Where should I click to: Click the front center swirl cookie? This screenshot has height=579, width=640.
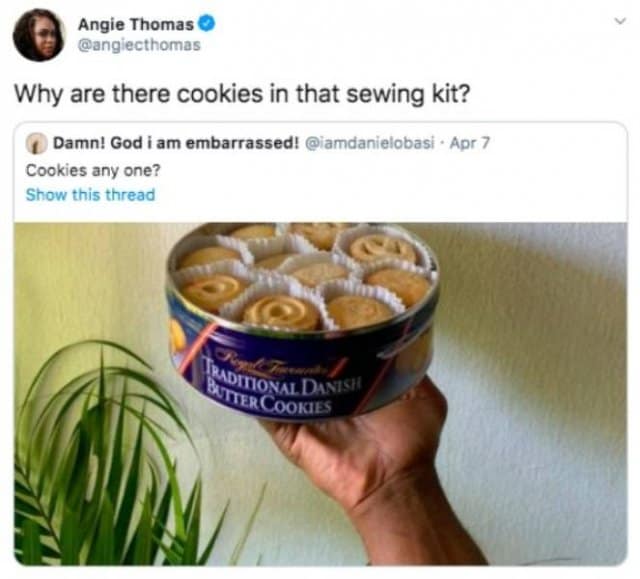click(x=282, y=312)
